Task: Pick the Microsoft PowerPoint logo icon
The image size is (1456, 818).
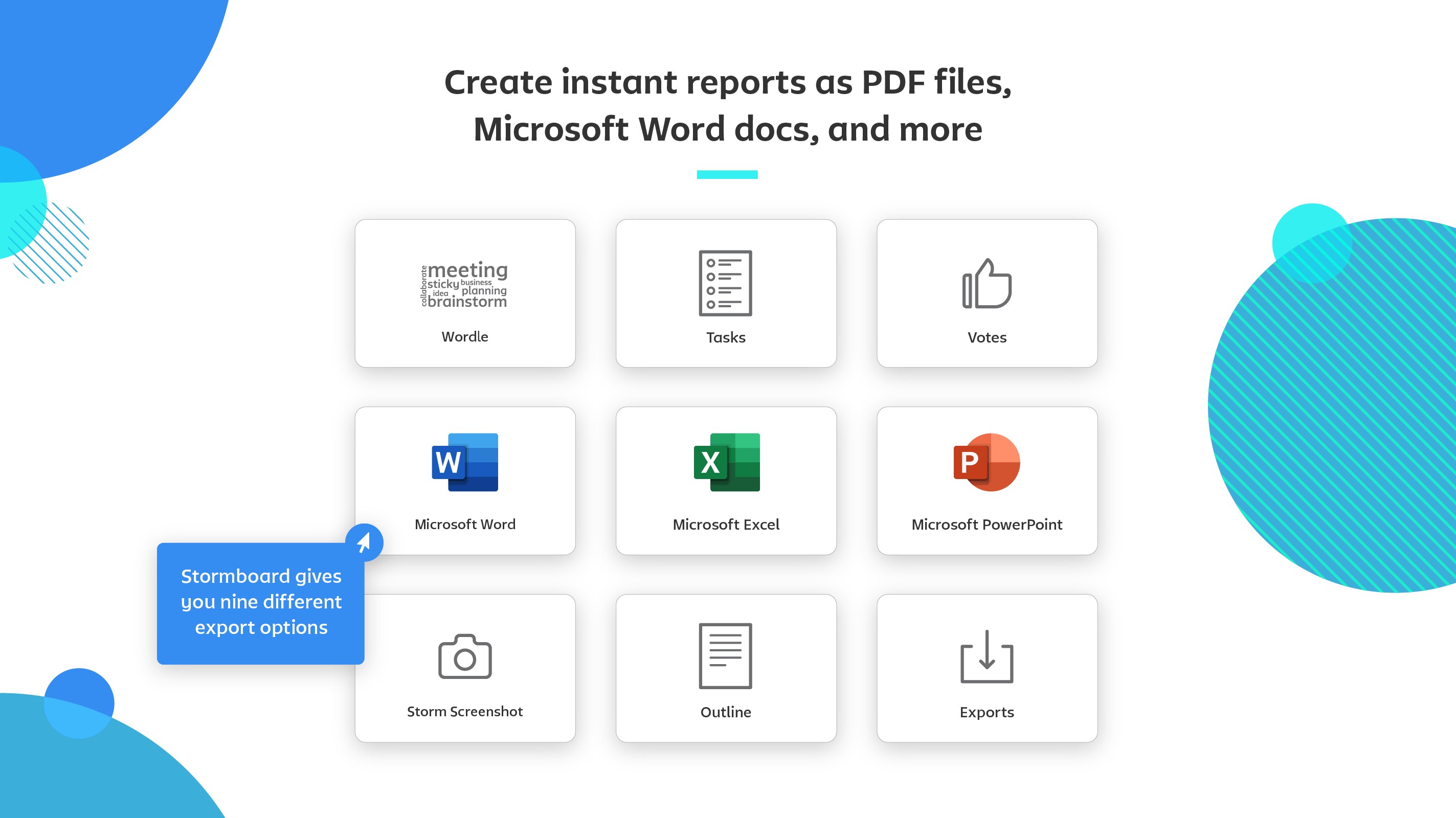Action: 987,462
